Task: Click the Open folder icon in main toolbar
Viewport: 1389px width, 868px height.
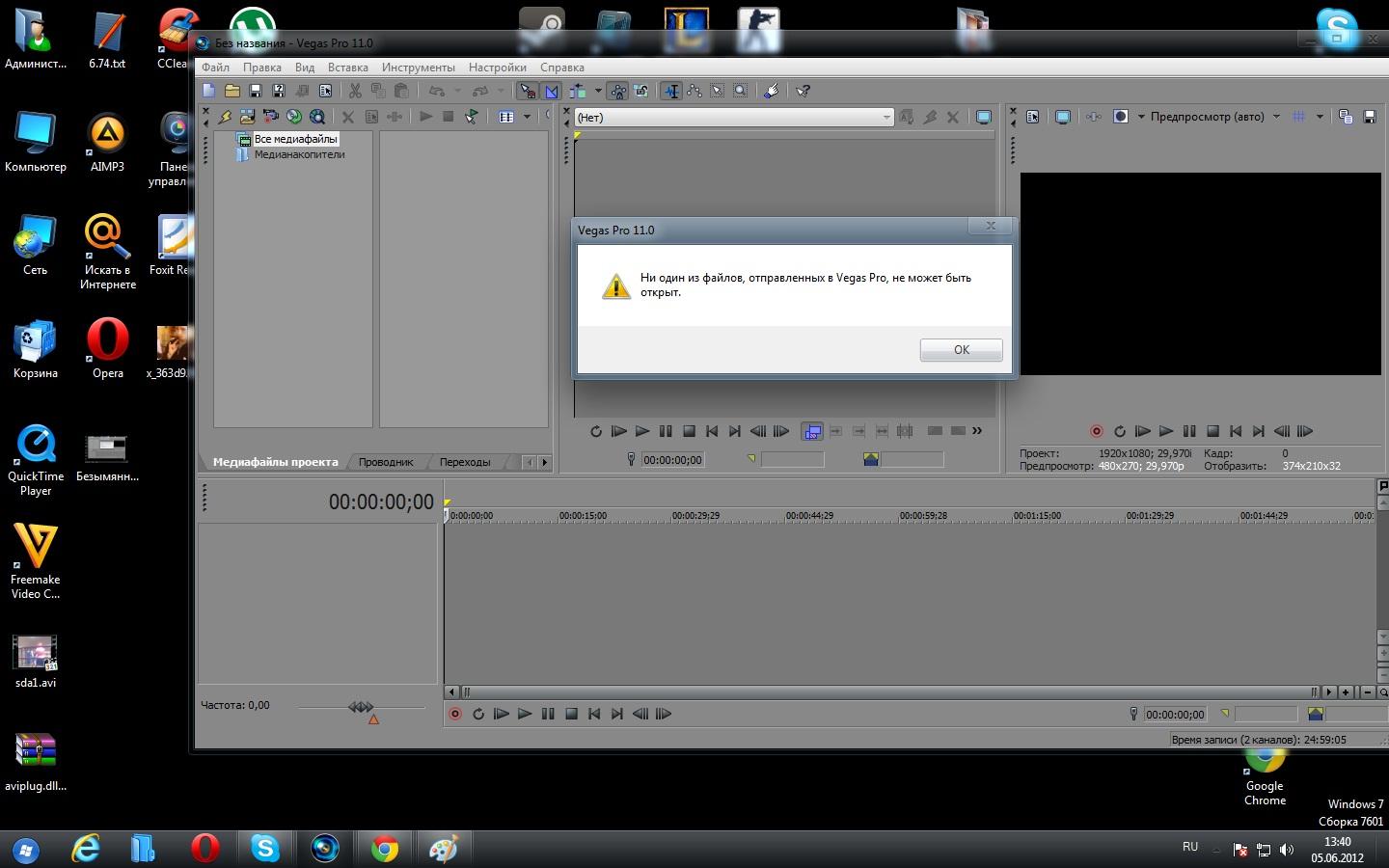Action: [x=232, y=91]
